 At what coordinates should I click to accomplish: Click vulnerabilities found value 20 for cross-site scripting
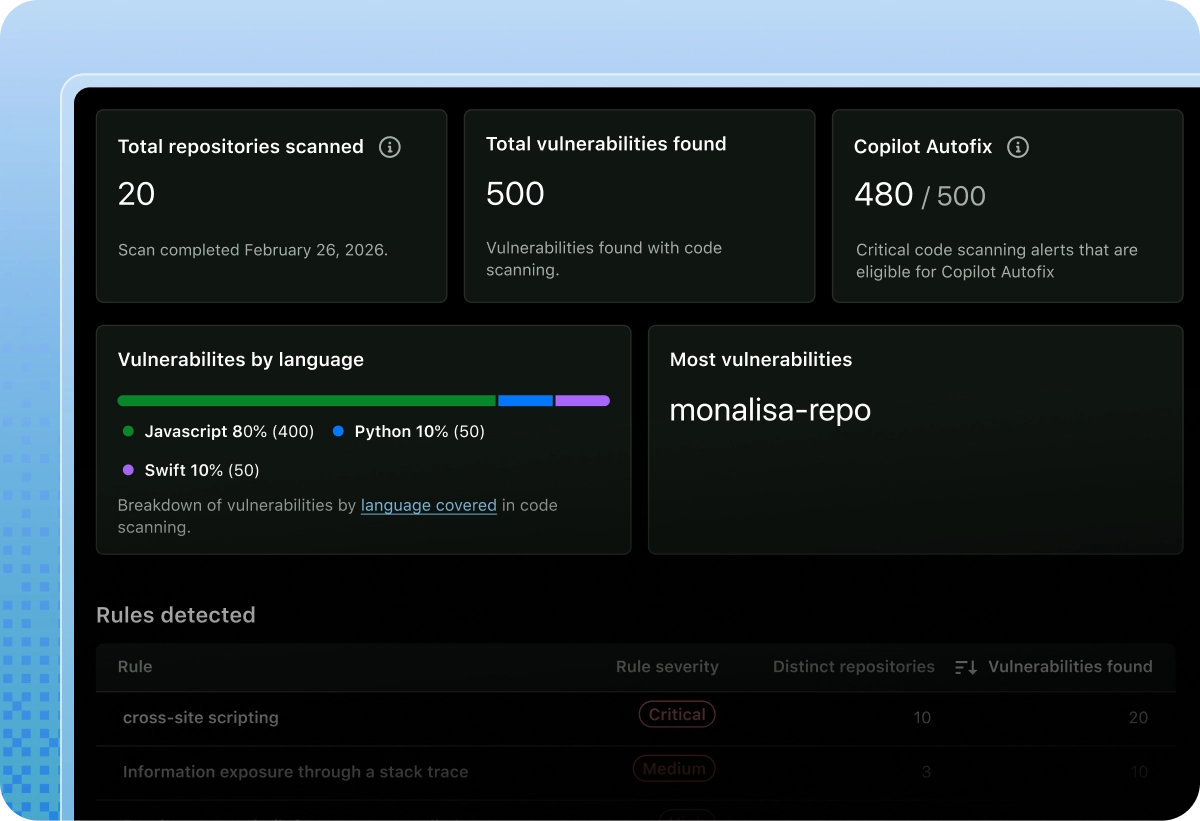click(x=1138, y=718)
